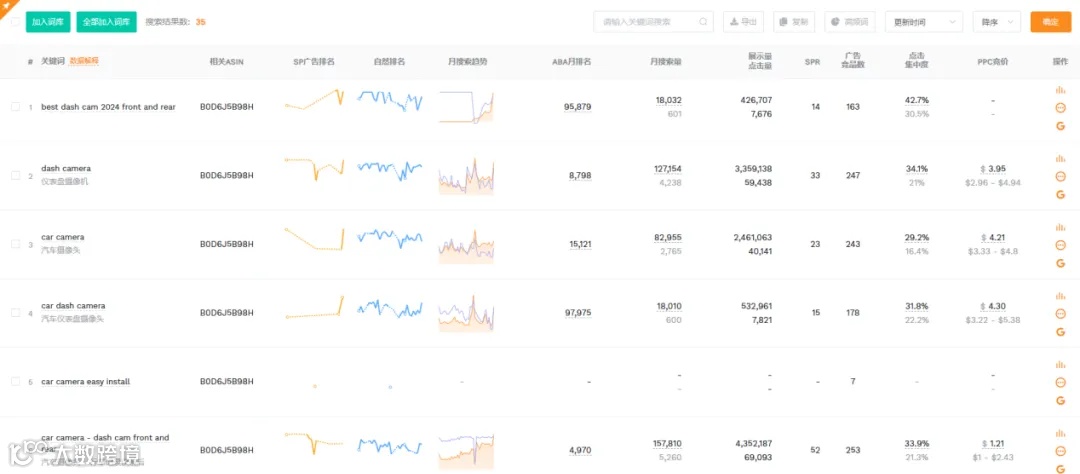Click the ABA月排名 column header
Screen dimensions: 1080x474
(572, 61)
